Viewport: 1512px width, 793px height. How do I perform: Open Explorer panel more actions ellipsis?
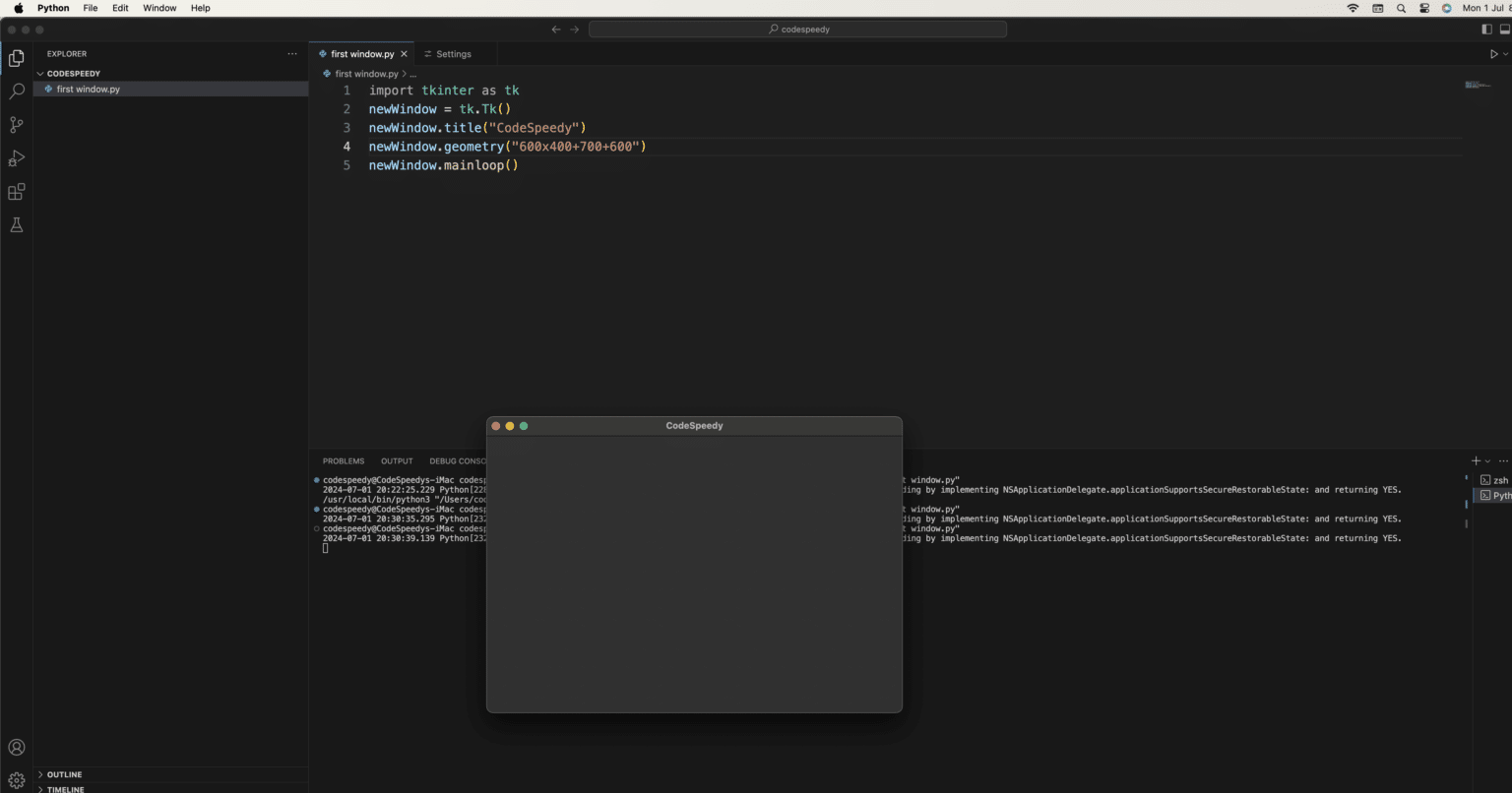point(291,54)
